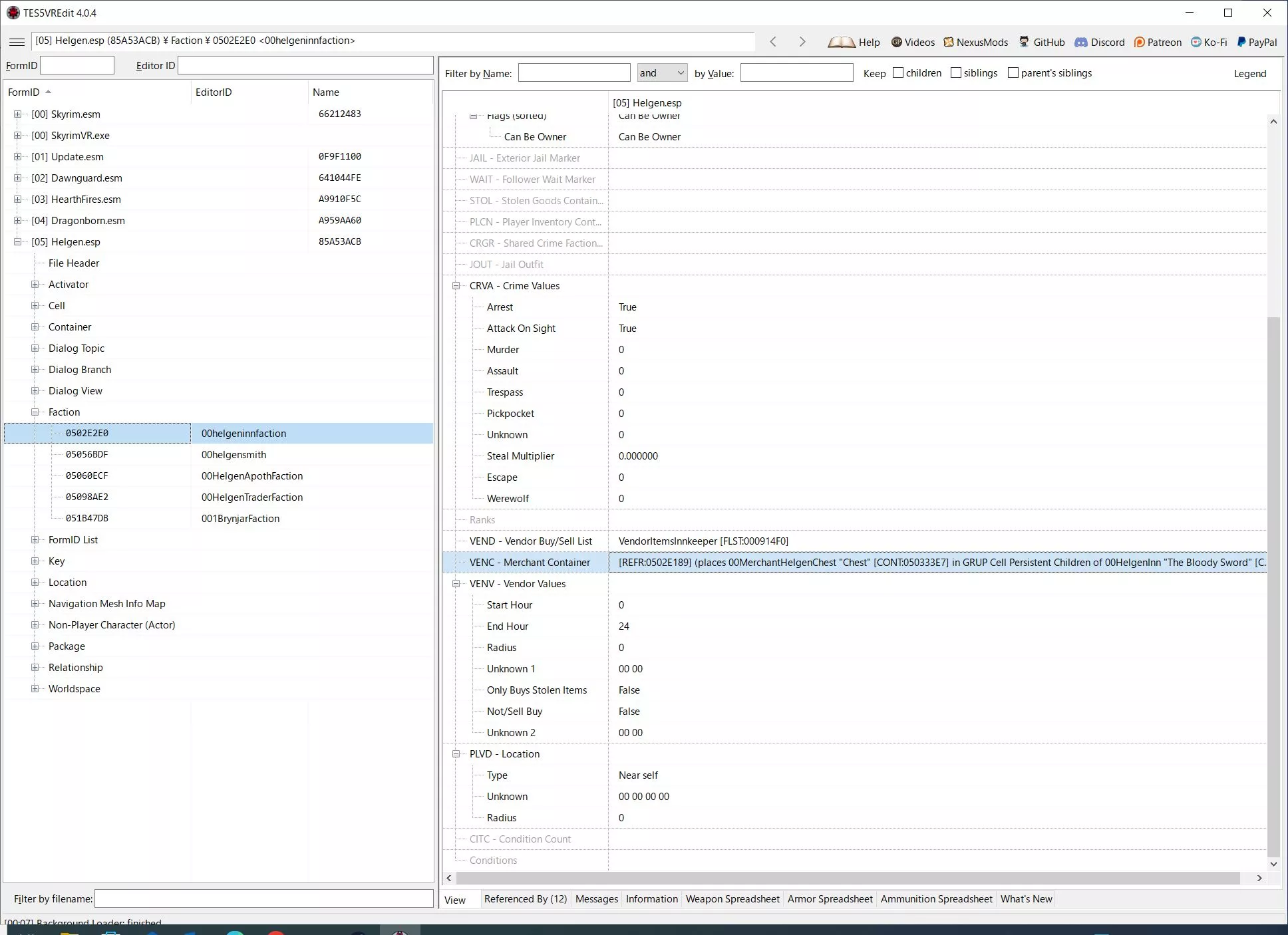This screenshot has height=935, width=1288.
Task: Select faction record 05060ECF 00HelgenApothFaction
Action: pos(218,475)
